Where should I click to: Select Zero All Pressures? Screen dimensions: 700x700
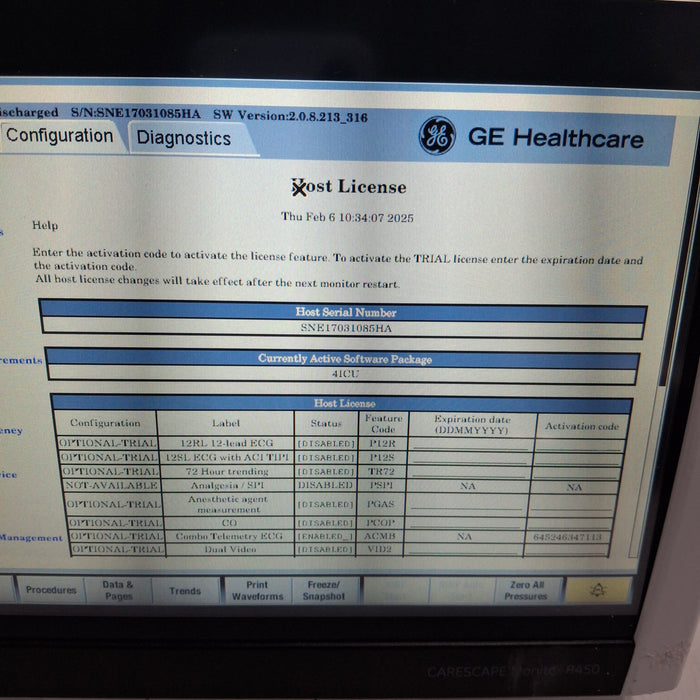tap(526, 591)
